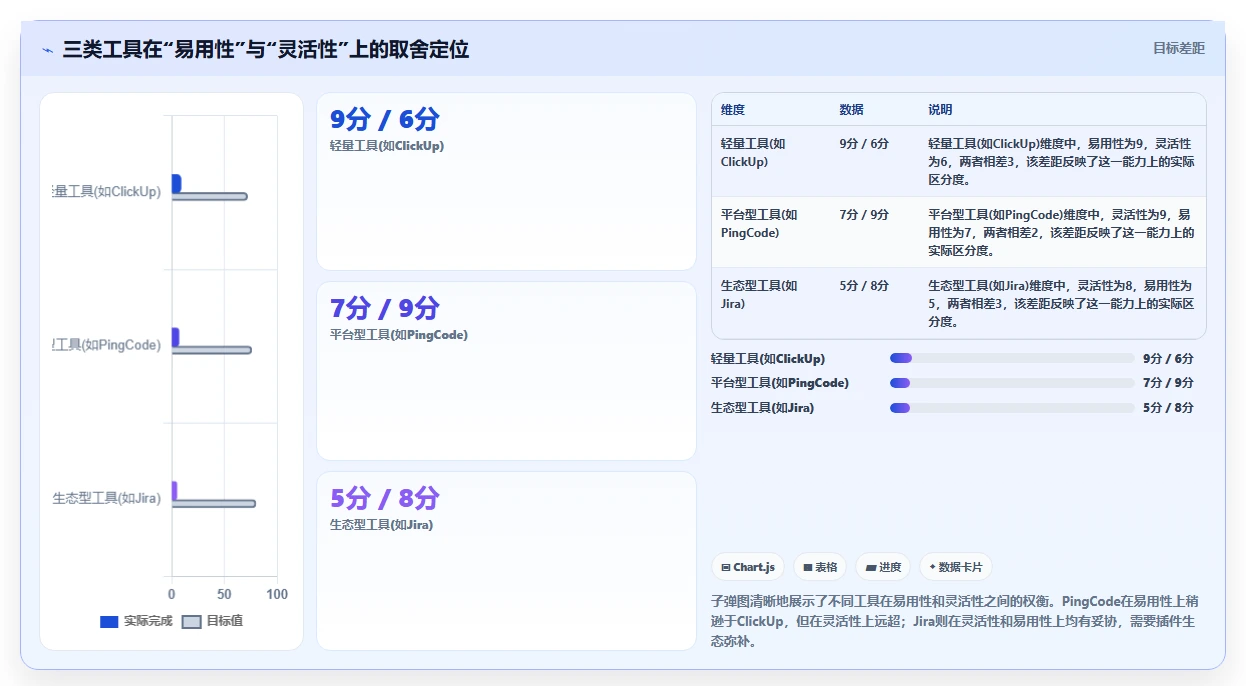The height and width of the screenshot is (686, 1246).
Task: Click the 100 value on the chart axis
Action: coord(277,594)
